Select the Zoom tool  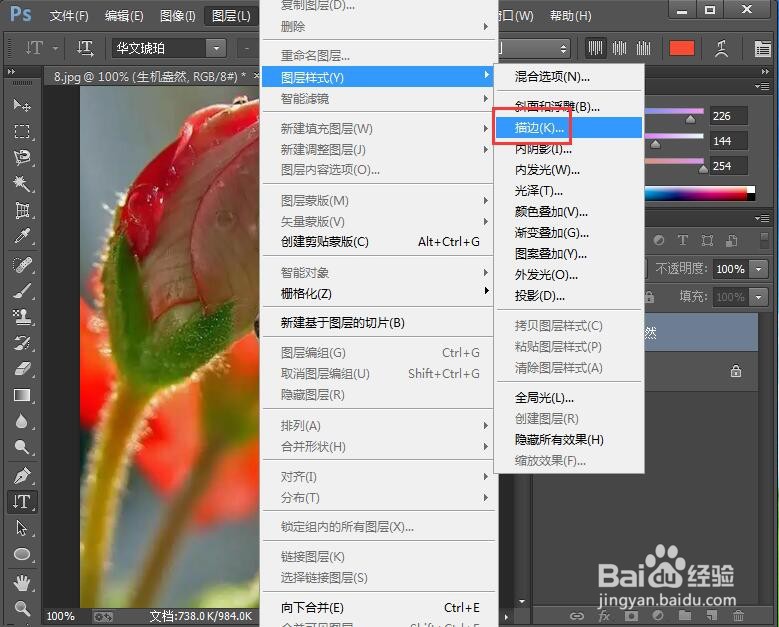tap(22, 608)
